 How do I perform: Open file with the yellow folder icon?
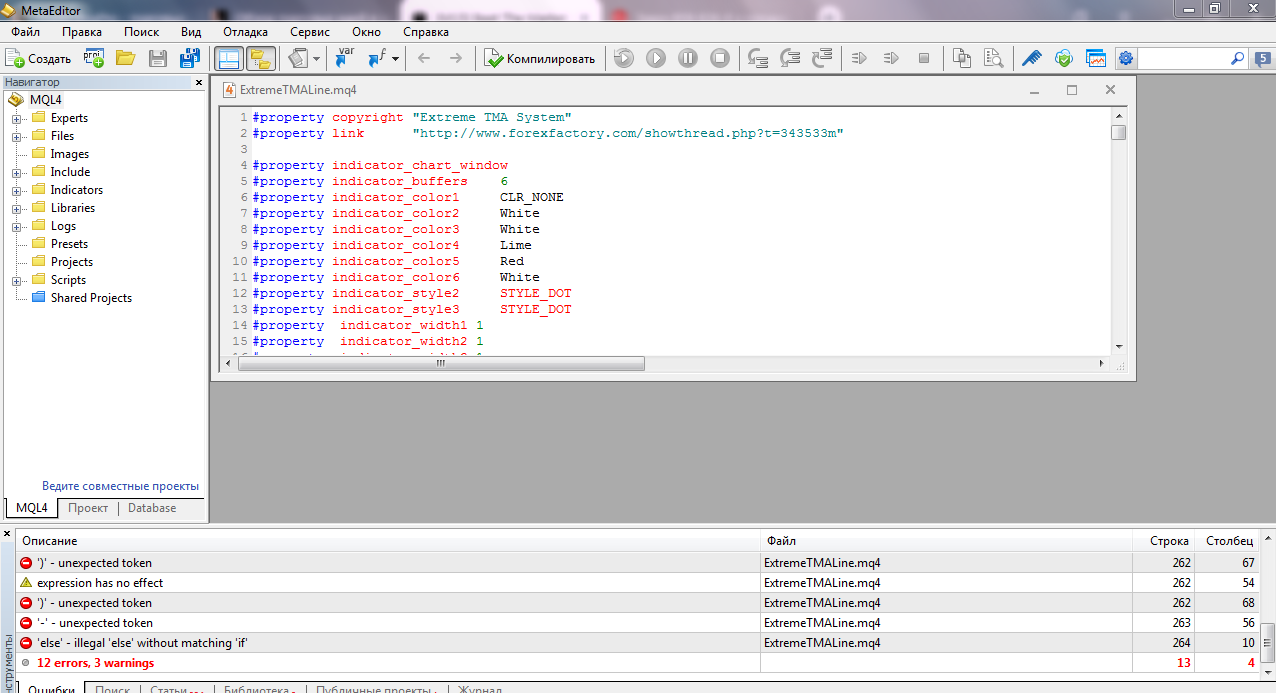coord(125,58)
